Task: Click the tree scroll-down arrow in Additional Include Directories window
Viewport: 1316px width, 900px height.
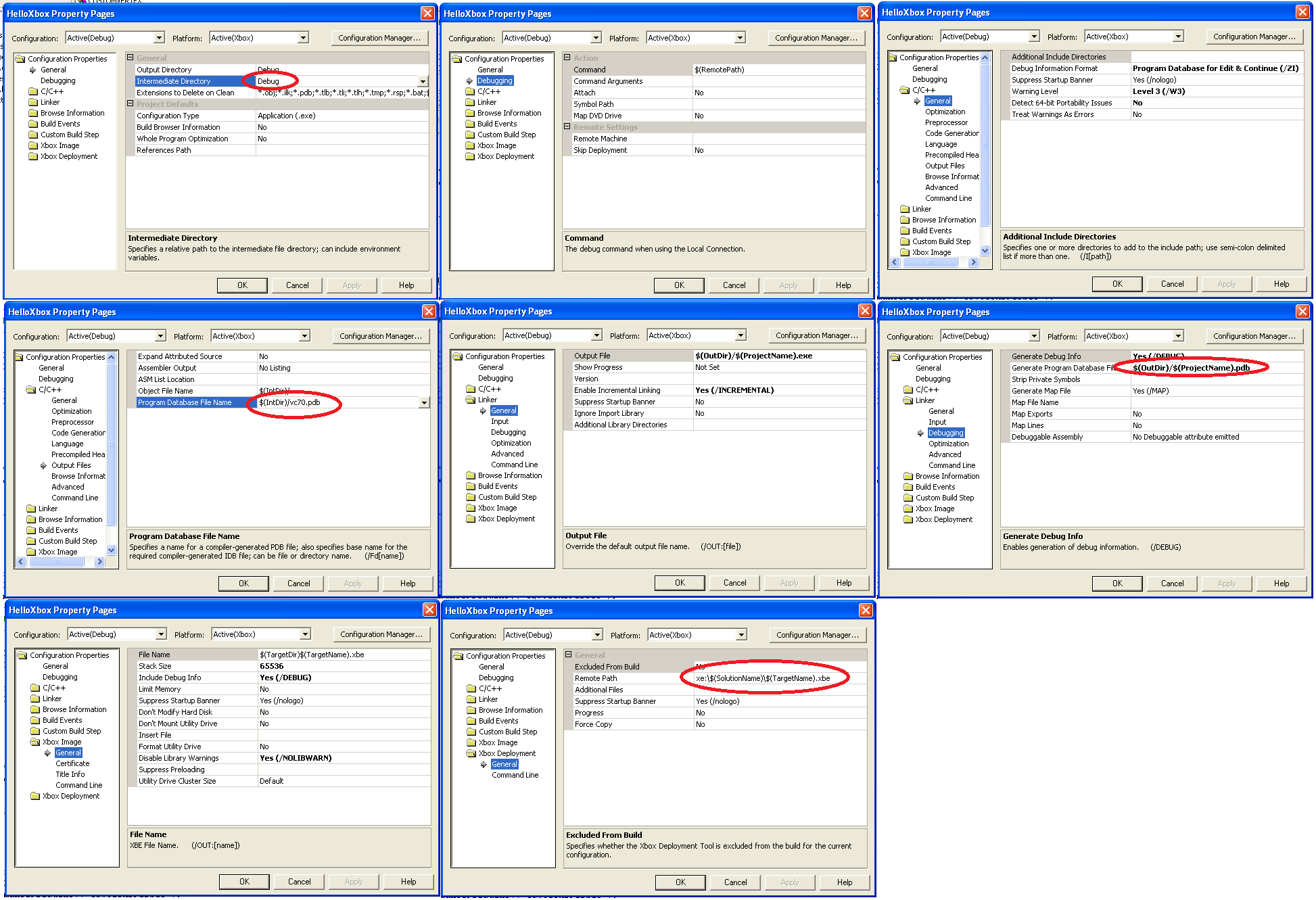Action: click(x=985, y=250)
